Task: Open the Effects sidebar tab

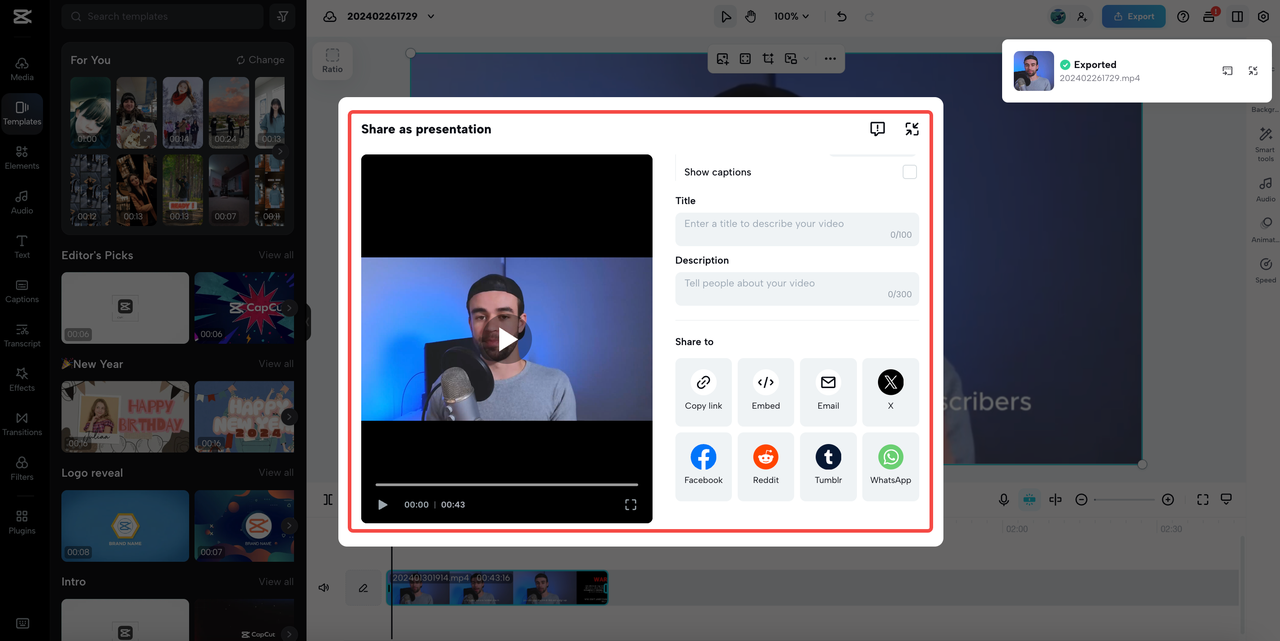Action: [22, 379]
